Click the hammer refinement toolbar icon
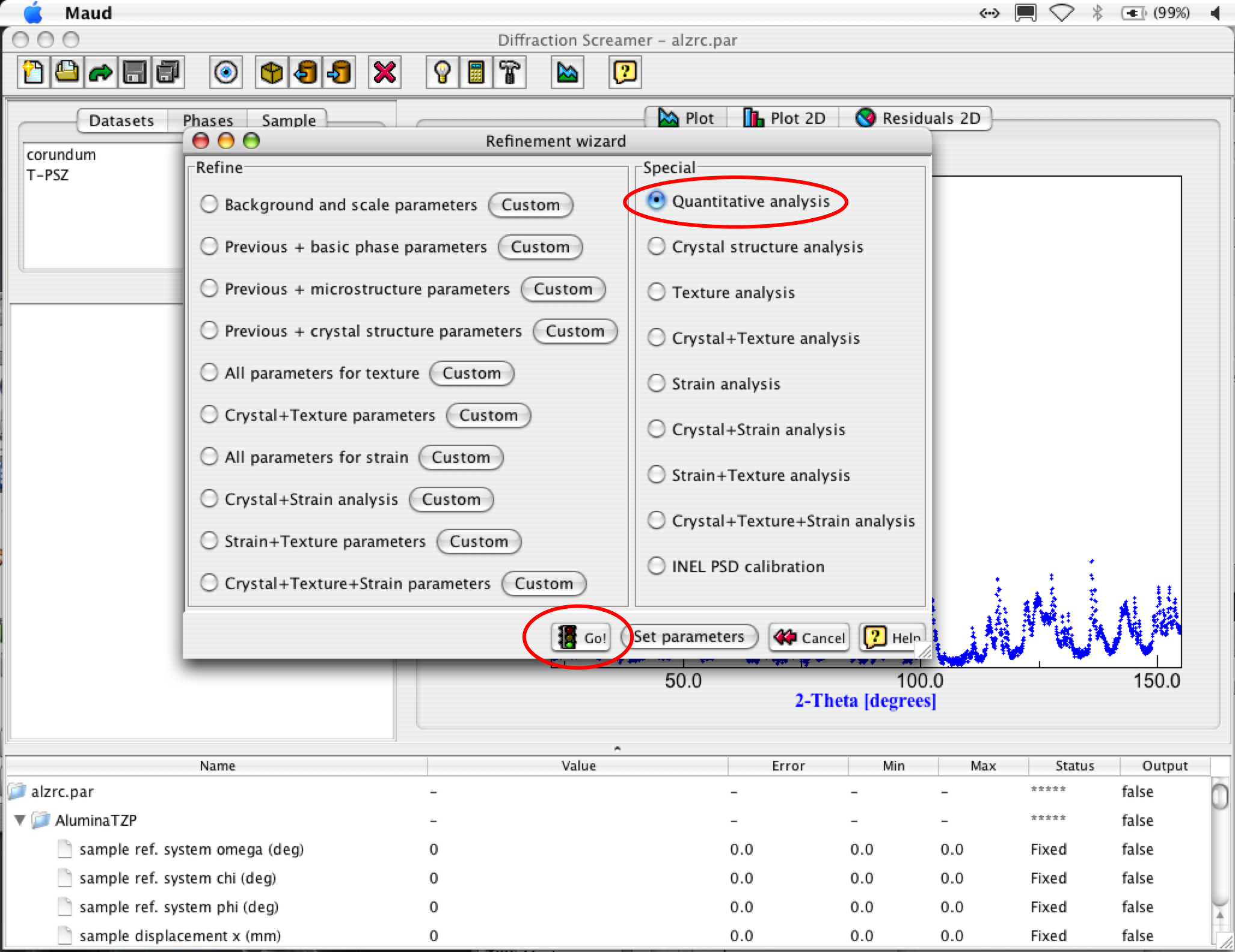The image size is (1235, 952). coord(510,73)
